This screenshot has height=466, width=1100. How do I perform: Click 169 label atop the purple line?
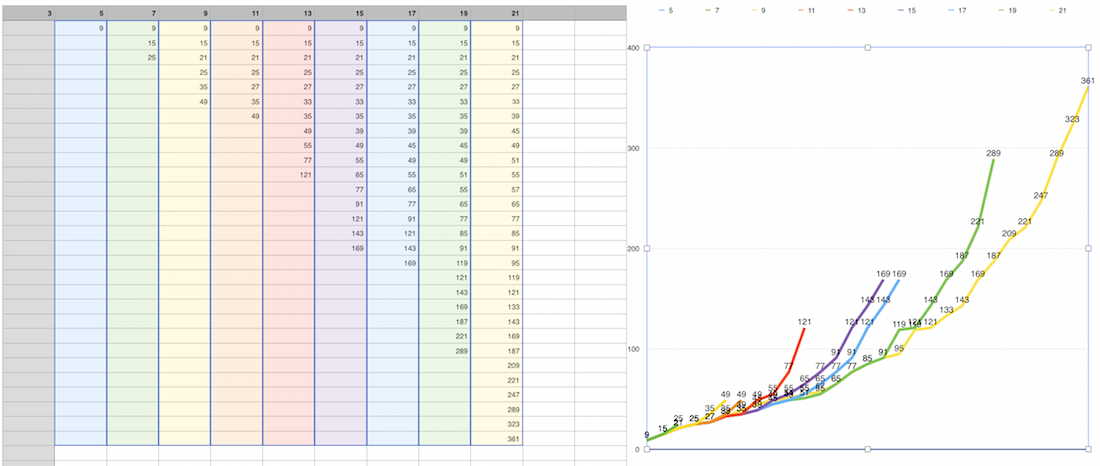(883, 274)
